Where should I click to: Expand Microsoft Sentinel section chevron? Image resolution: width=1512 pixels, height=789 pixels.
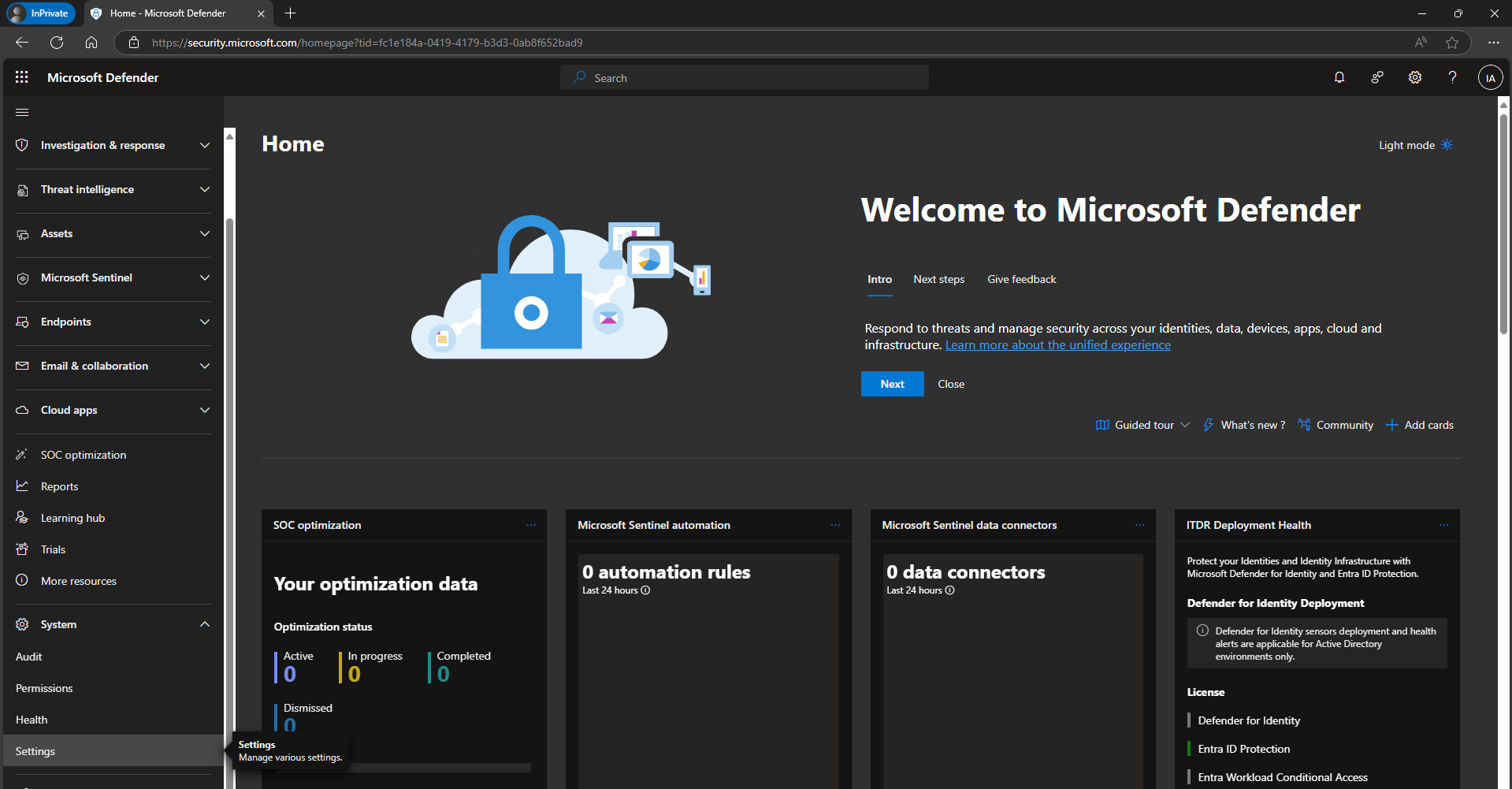[x=205, y=277]
